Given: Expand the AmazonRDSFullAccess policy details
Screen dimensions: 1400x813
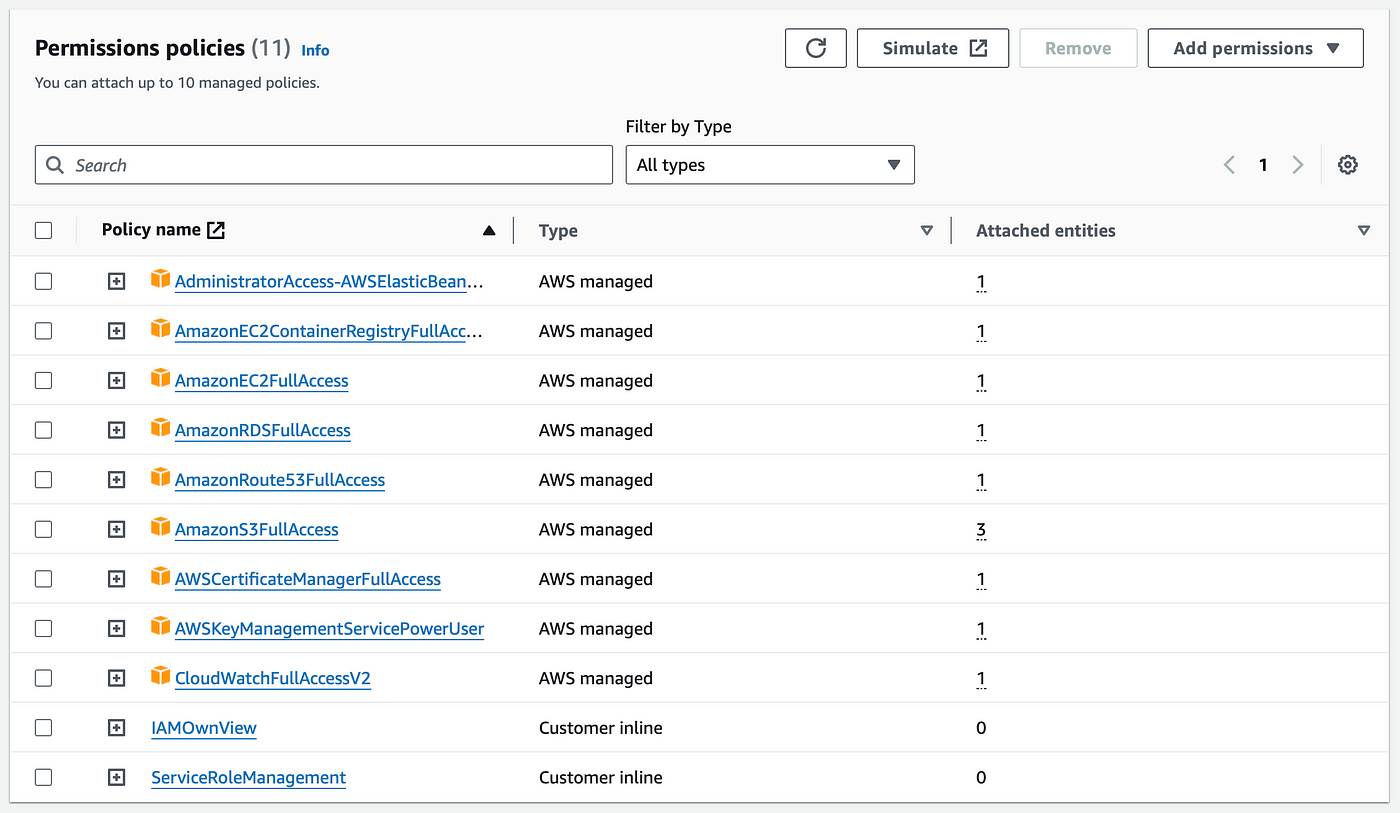Looking at the screenshot, I should pyautogui.click(x=116, y=431).
